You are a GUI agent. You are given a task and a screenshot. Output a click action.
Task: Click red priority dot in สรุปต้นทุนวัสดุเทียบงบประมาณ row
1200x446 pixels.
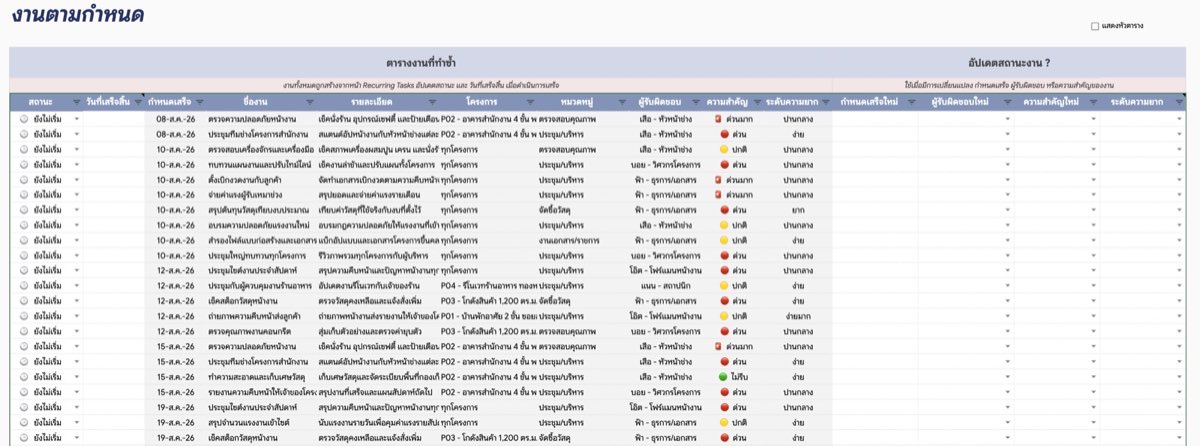click(x=724, y=210)
